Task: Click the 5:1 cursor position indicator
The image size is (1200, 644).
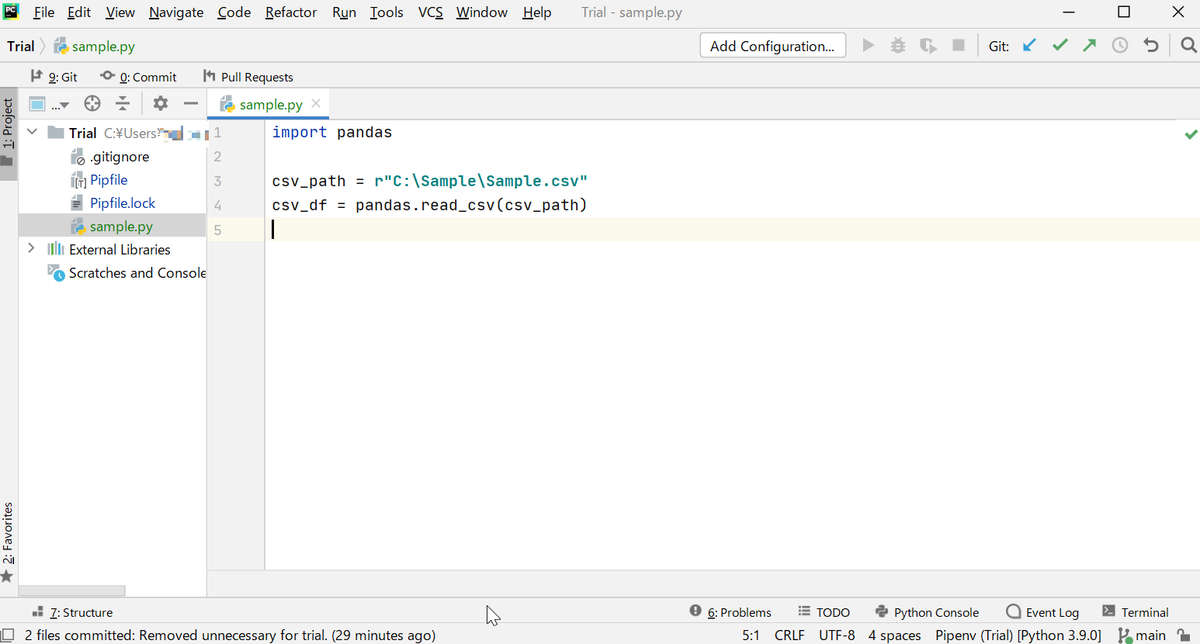Action: pyautogui.click(x=751, y=635)
